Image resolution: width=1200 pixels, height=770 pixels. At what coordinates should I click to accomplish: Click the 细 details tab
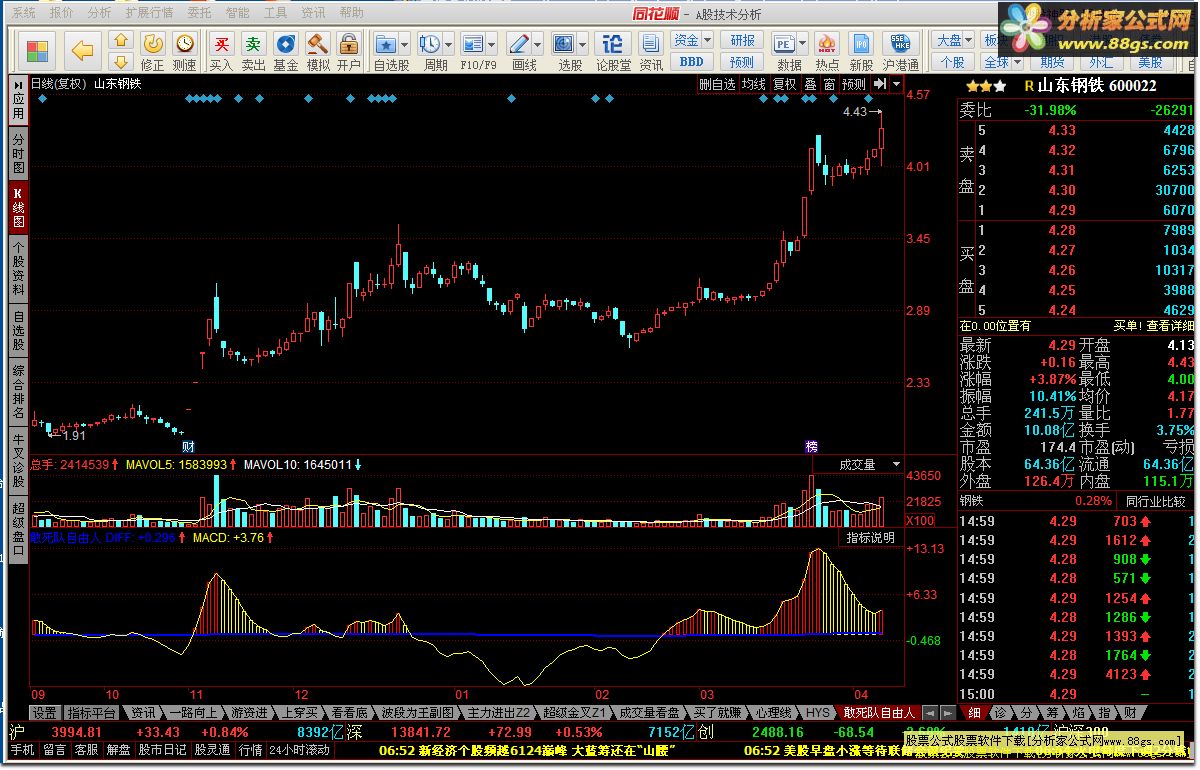tap(974, 713)
